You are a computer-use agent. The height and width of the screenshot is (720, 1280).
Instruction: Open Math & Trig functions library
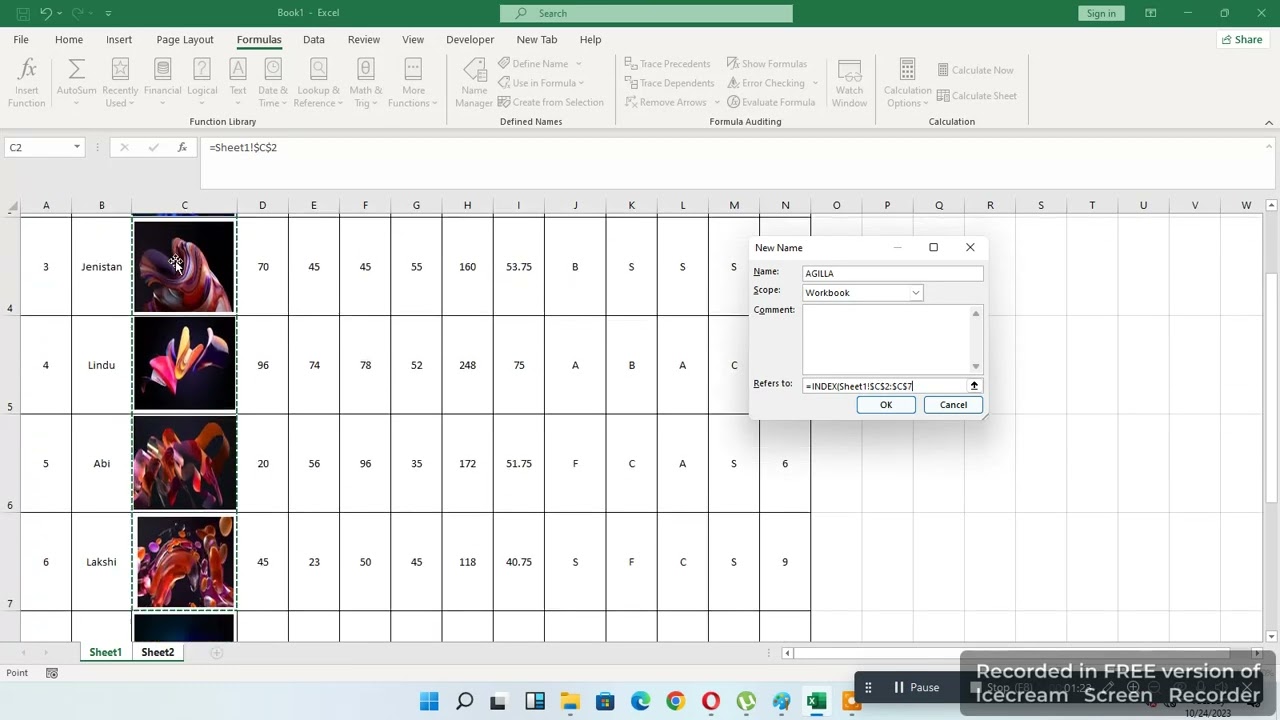pyautogui.click(x=366, y=83)
